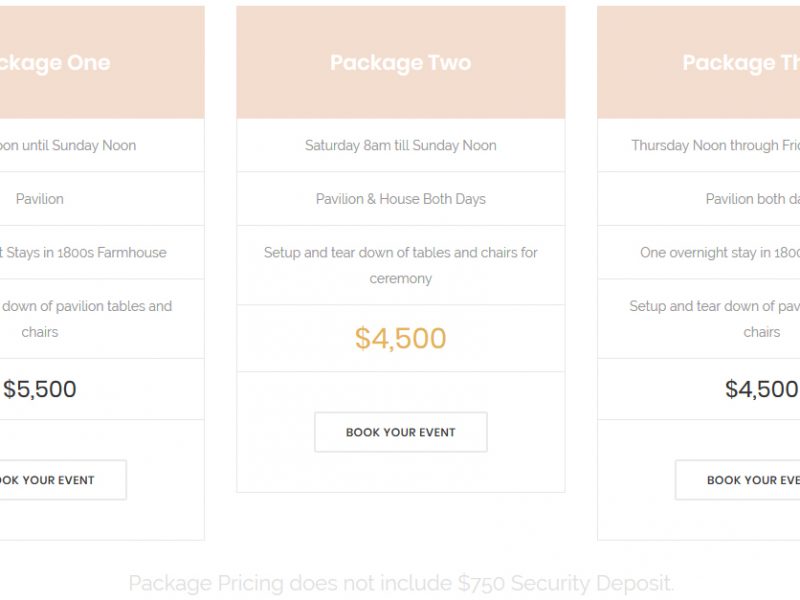The image size is (800, 600).
Task: Select the Package Two header
Action: click(x=401, y=62)
